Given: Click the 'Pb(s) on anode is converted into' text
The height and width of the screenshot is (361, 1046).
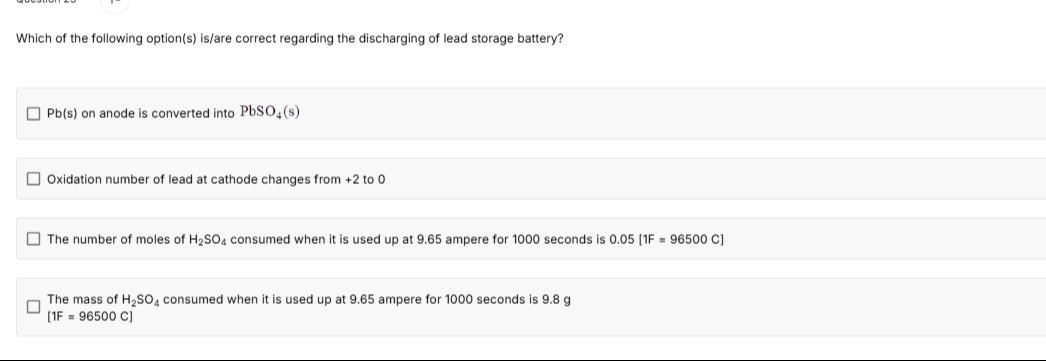Looking at the screenshot, I should [141, 113].
